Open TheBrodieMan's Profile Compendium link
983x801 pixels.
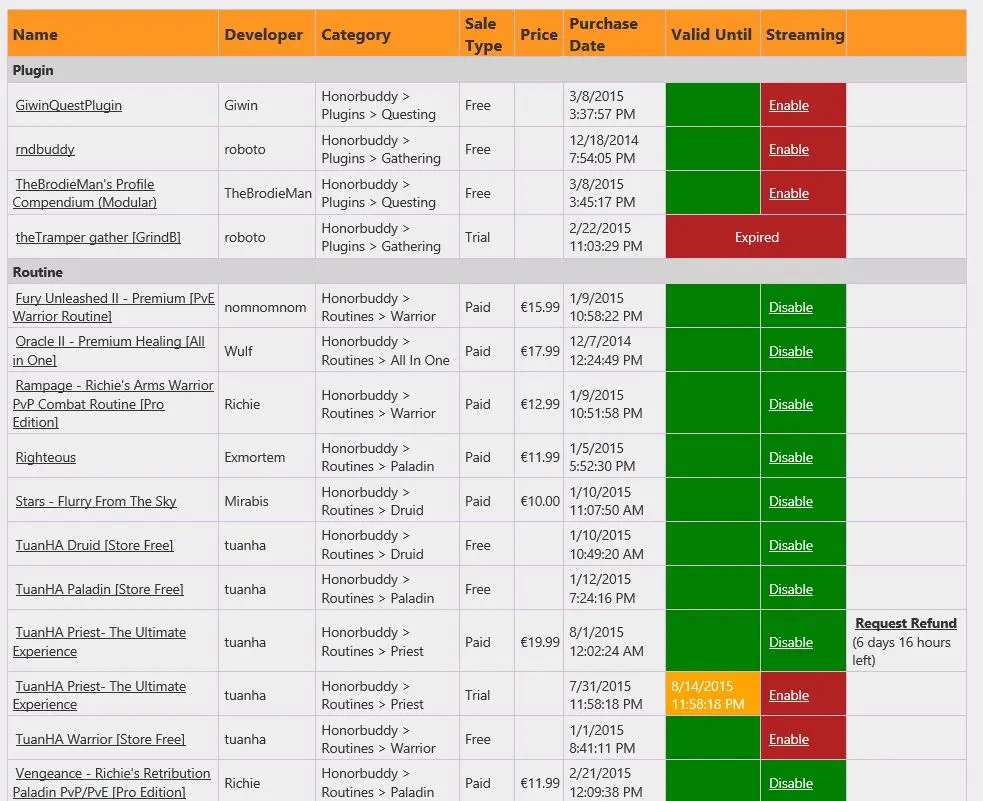pyautogui.click(x=85, y=193)
